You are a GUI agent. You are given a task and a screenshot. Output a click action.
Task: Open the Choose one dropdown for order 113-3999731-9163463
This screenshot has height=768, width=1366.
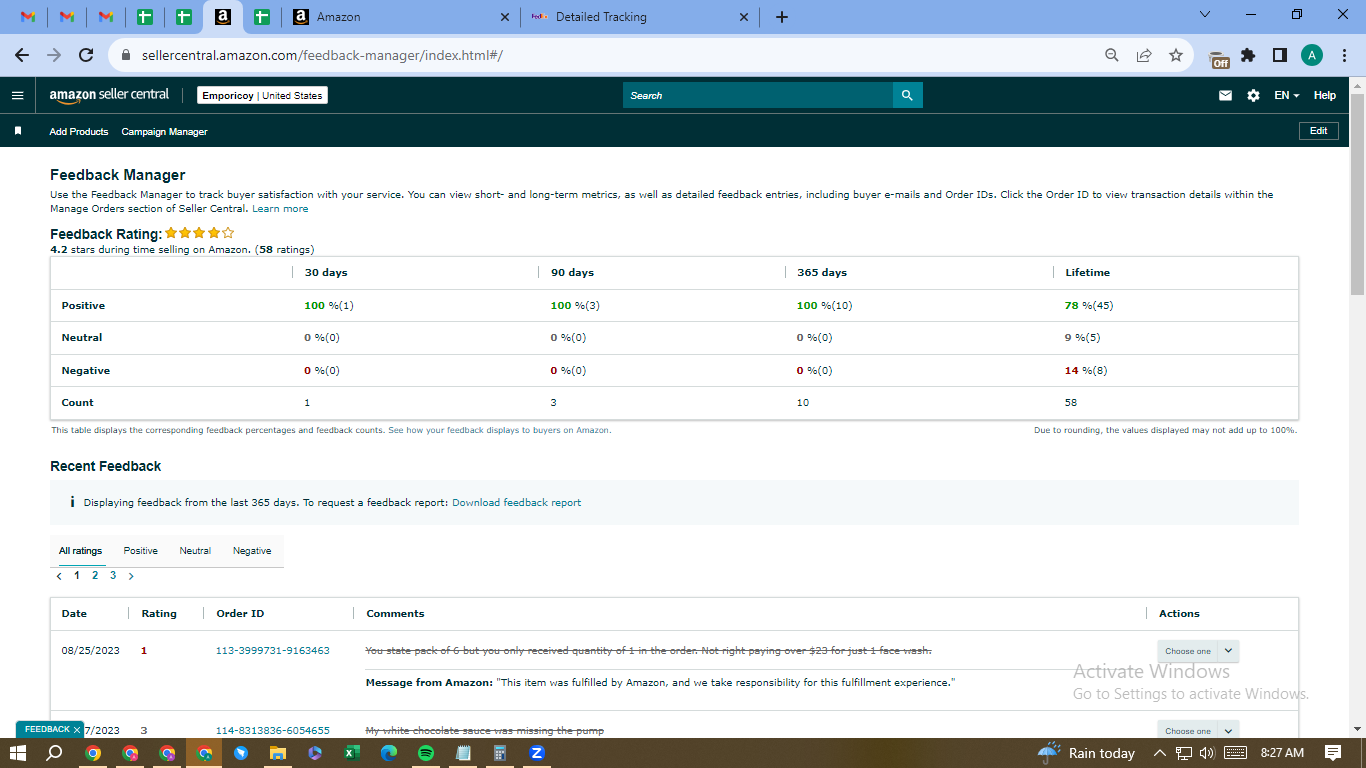[x=1198, y=651]
